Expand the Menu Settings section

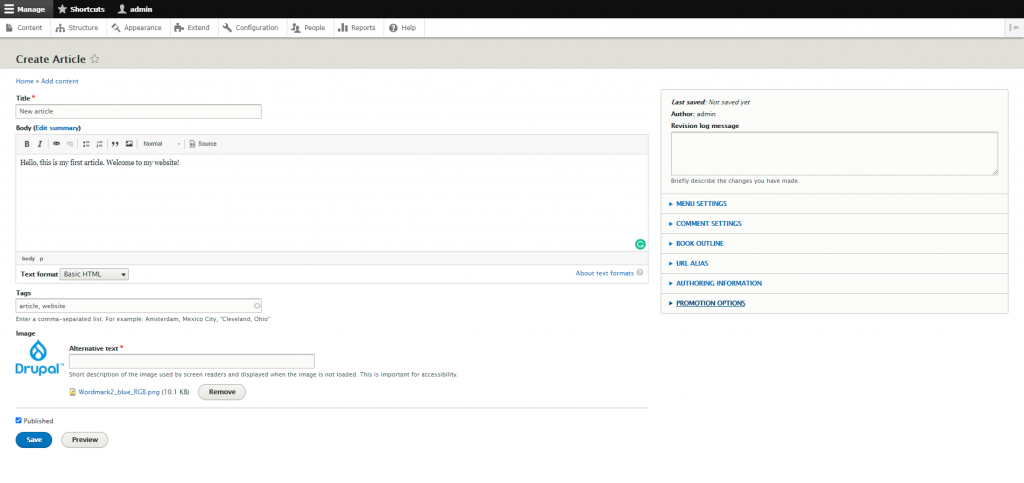tap(701, 204)
